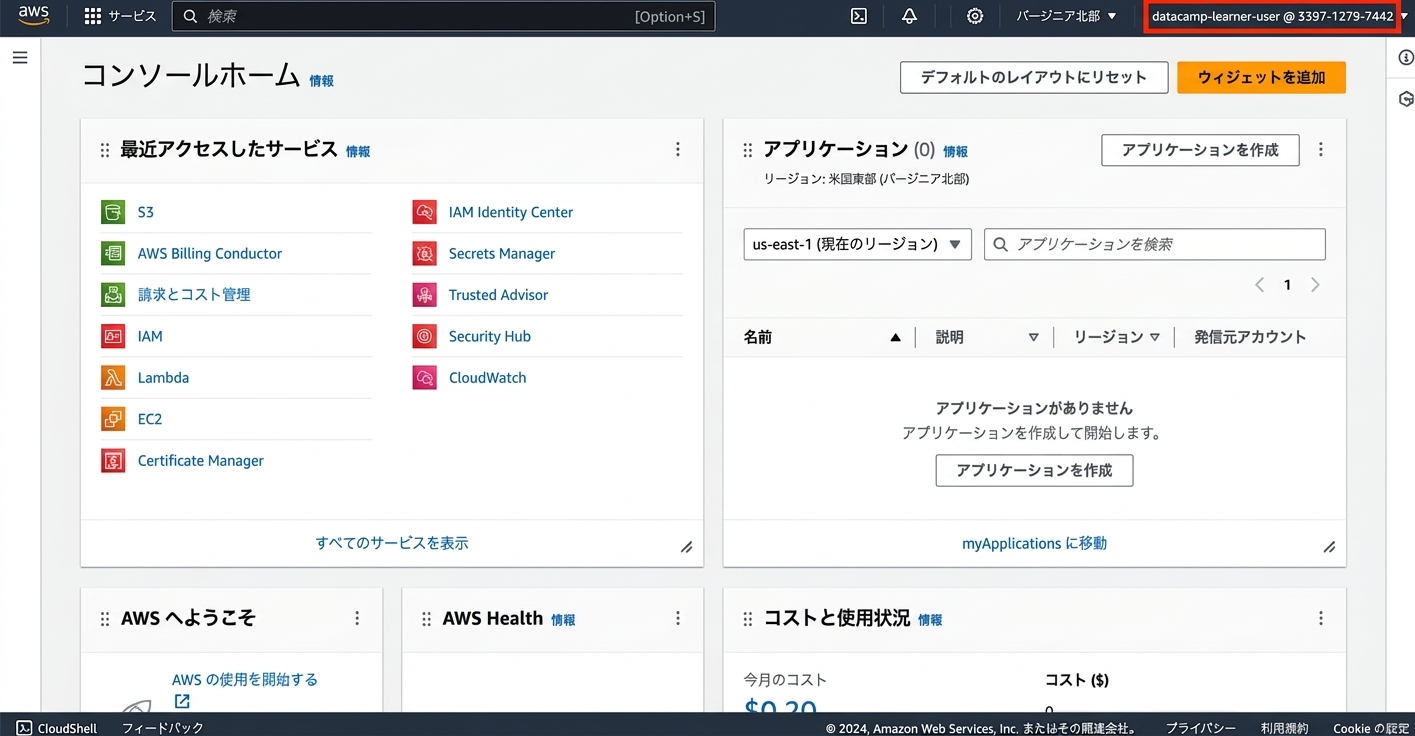This screenshot has width=1415, height=736.
Task: Click the external link icon under AWS の使用を開始する
Action: (x=182, y=702)
